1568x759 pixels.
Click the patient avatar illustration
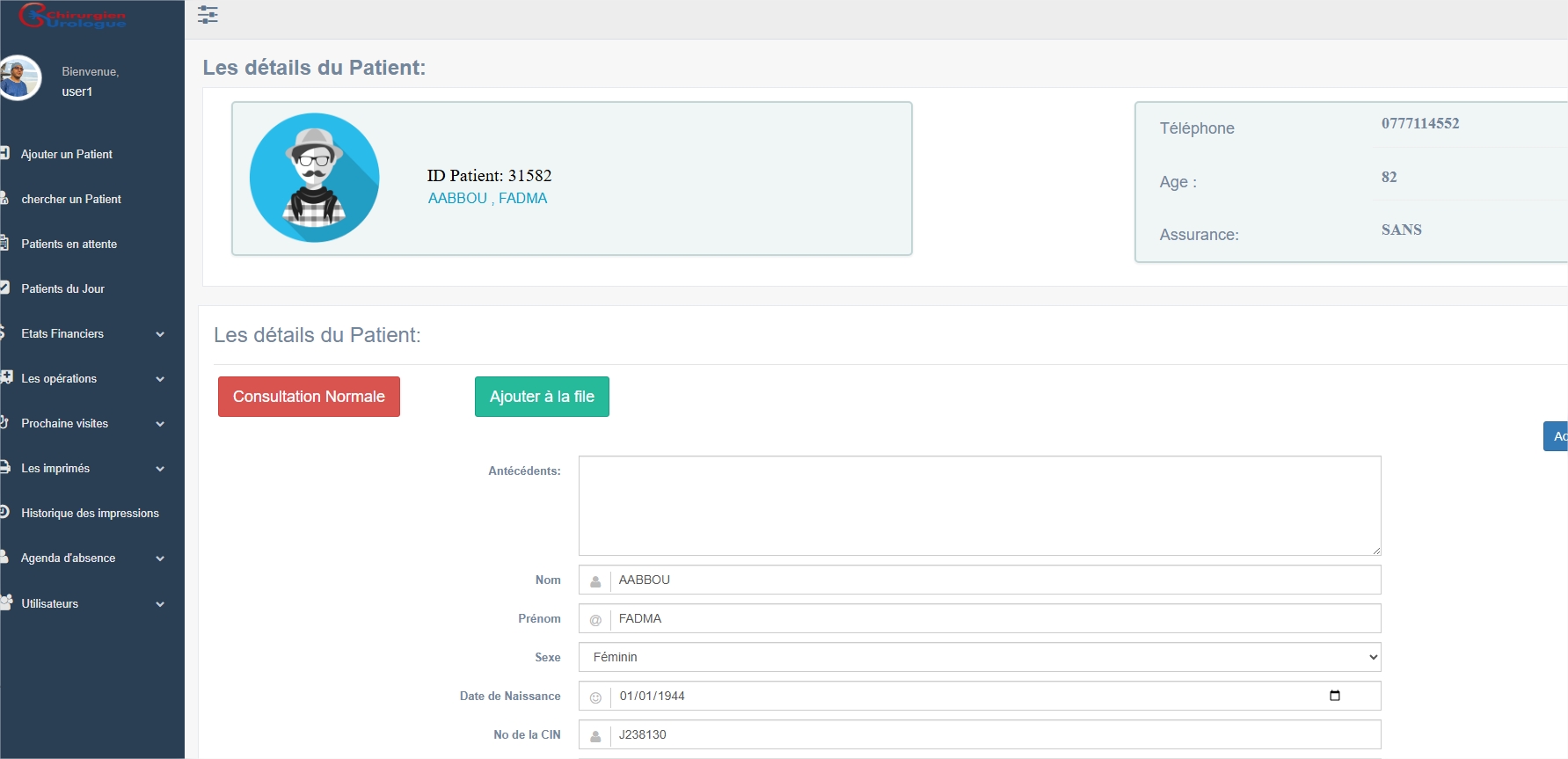[314, 178]
